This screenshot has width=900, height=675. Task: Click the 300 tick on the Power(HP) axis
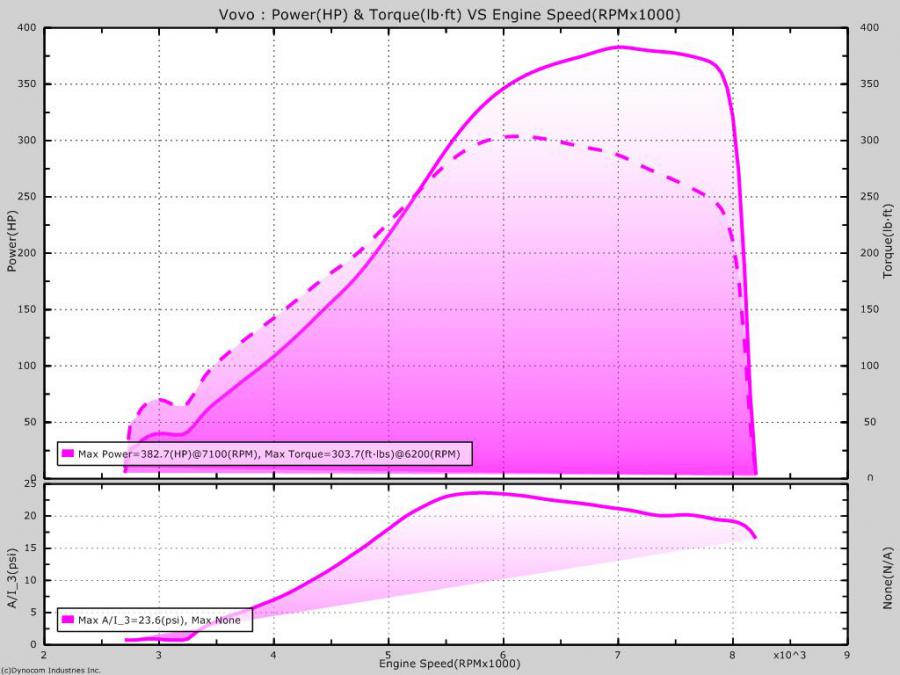[26, 140]
